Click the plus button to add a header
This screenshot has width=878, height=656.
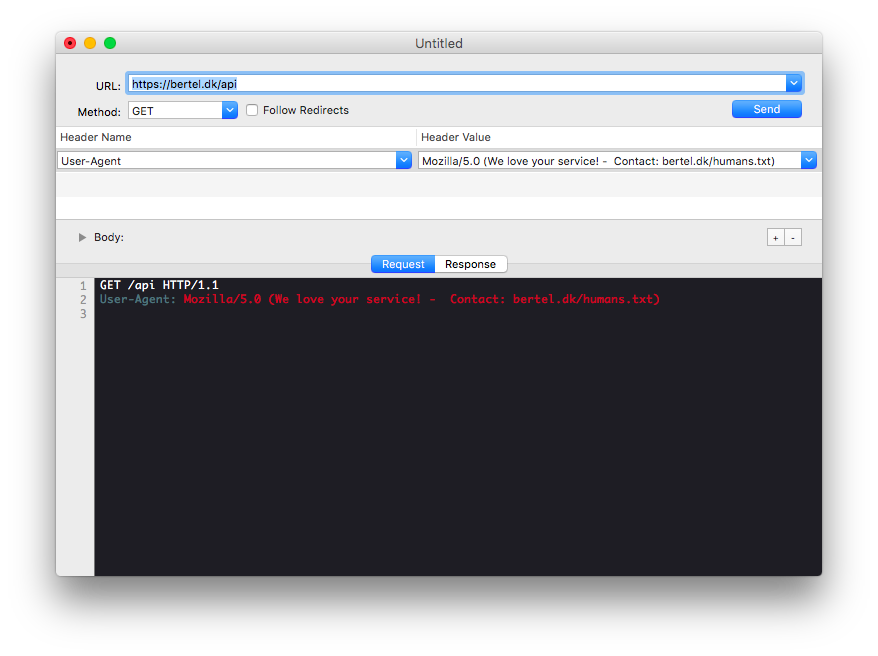point(775,237)
